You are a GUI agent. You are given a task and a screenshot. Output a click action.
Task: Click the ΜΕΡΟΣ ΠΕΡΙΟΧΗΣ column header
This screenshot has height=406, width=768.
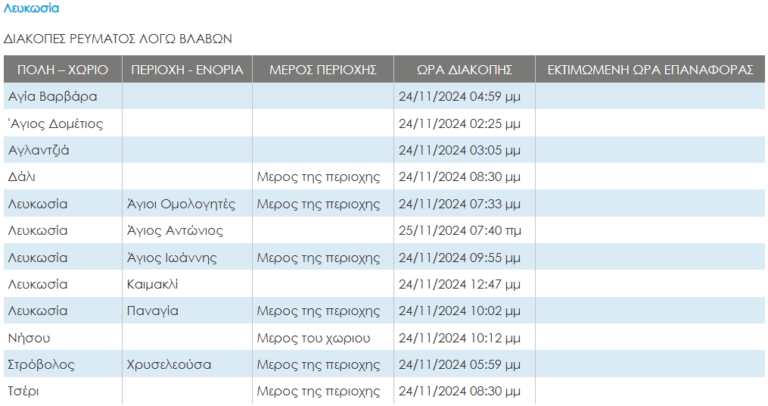tap(322, 70)
